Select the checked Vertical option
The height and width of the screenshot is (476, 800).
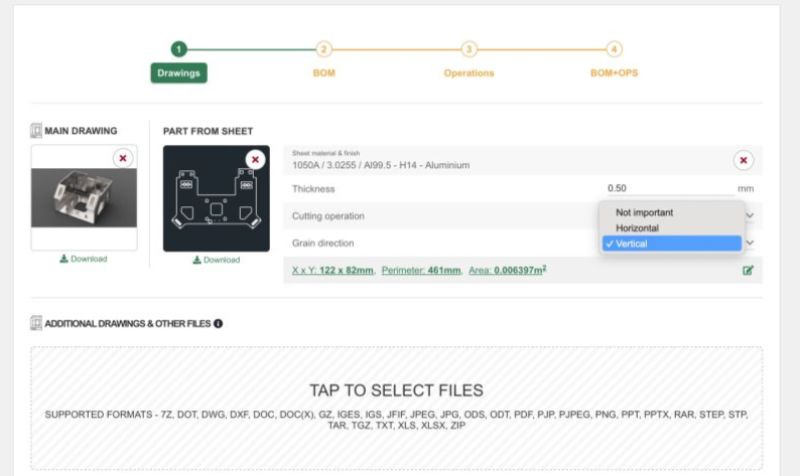(x=670, y=244)
